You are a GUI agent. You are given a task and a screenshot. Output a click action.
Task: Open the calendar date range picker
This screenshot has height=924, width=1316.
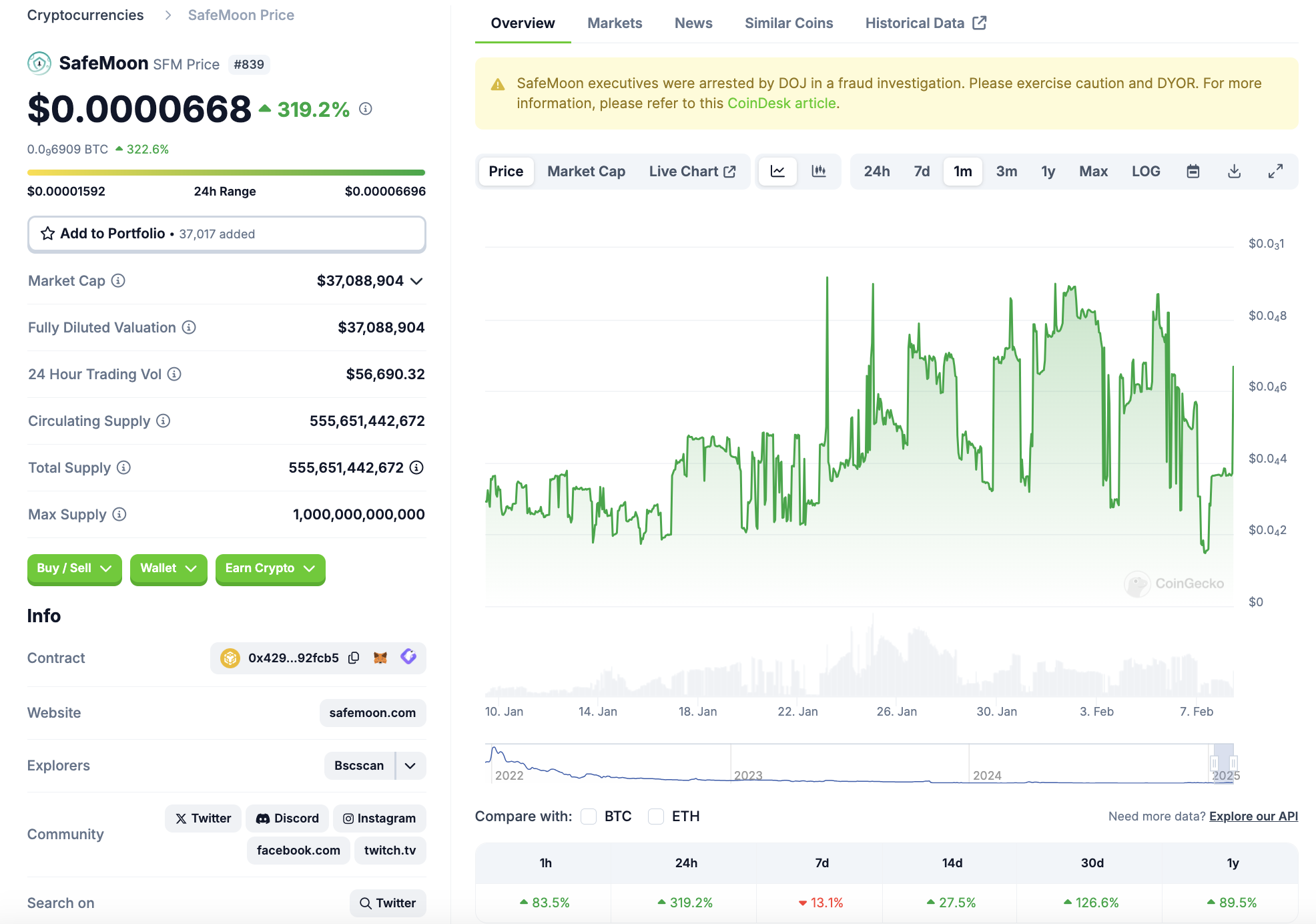tap(1193, 172)
